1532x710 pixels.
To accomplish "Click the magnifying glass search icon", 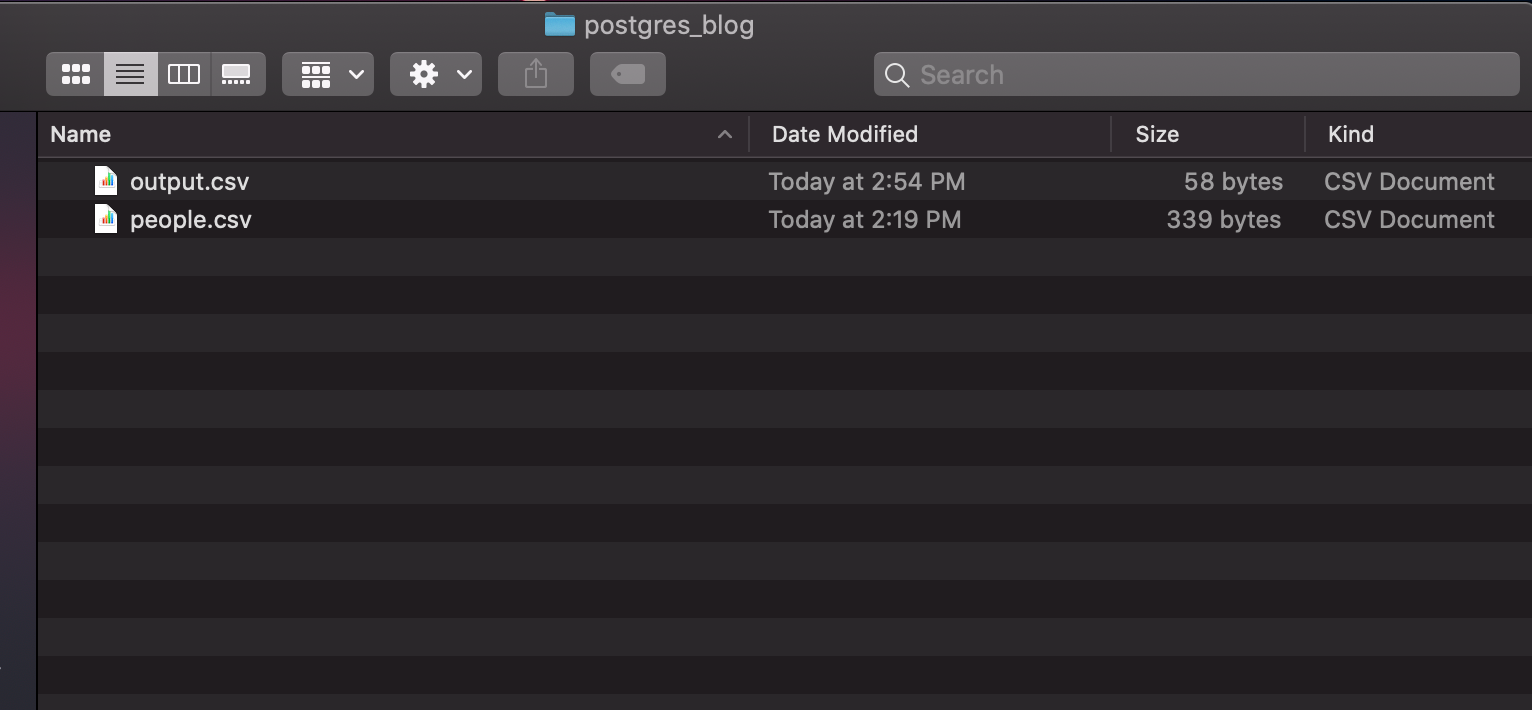I will (x=897, y=75).
